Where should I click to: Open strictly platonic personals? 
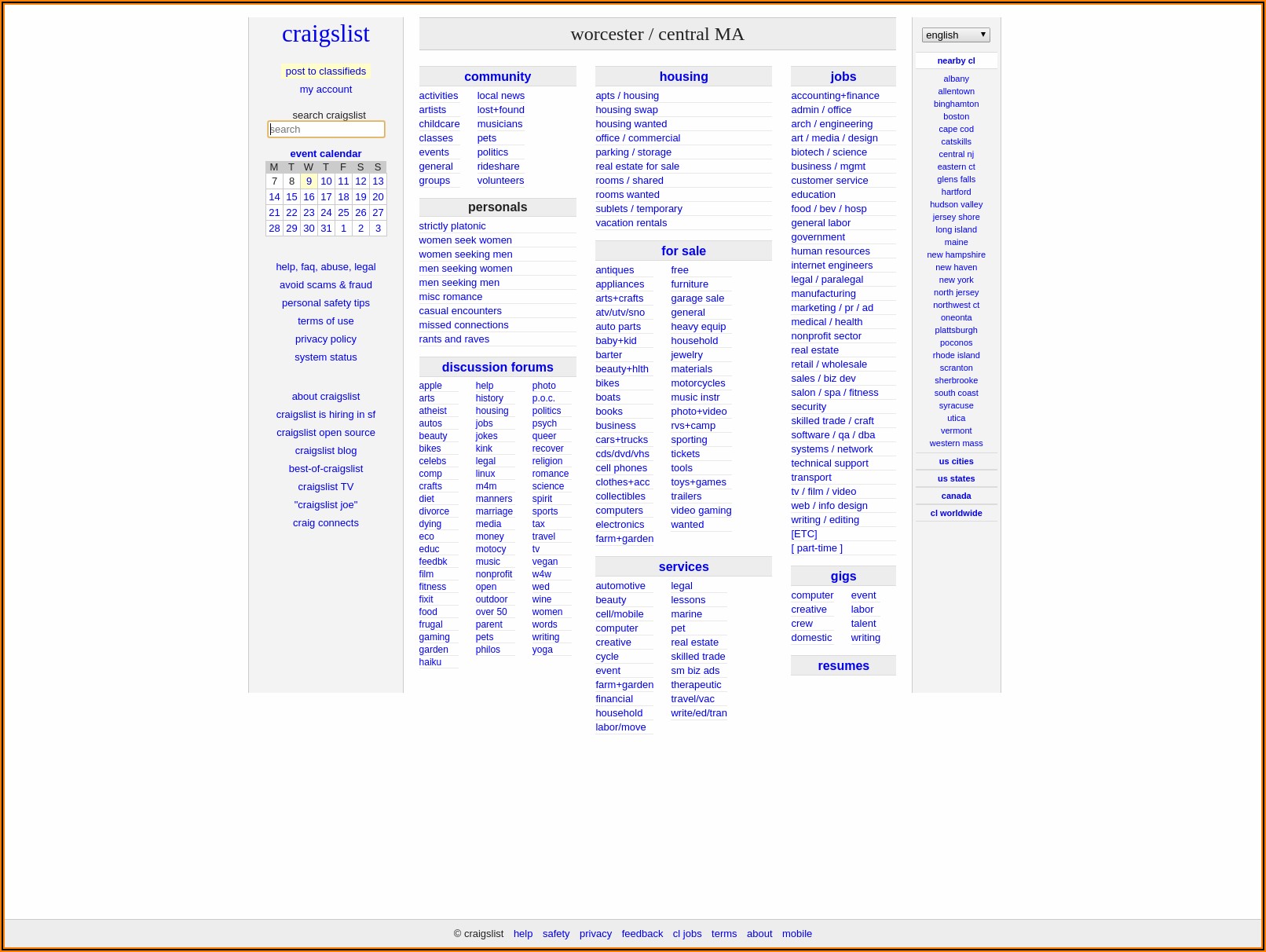click(452, 225)
